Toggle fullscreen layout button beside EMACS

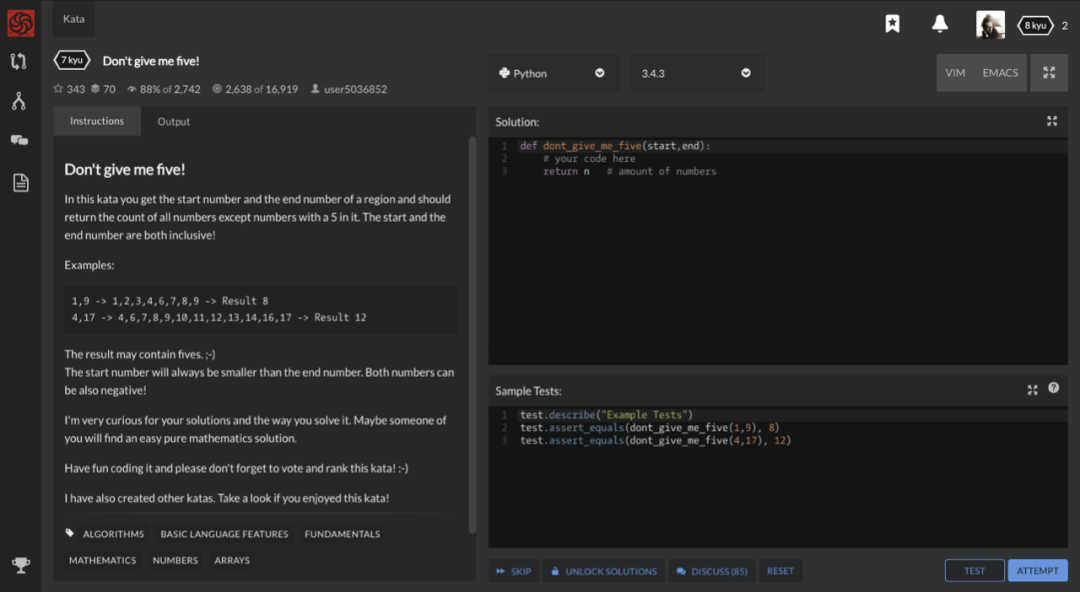pos(1049,73)
